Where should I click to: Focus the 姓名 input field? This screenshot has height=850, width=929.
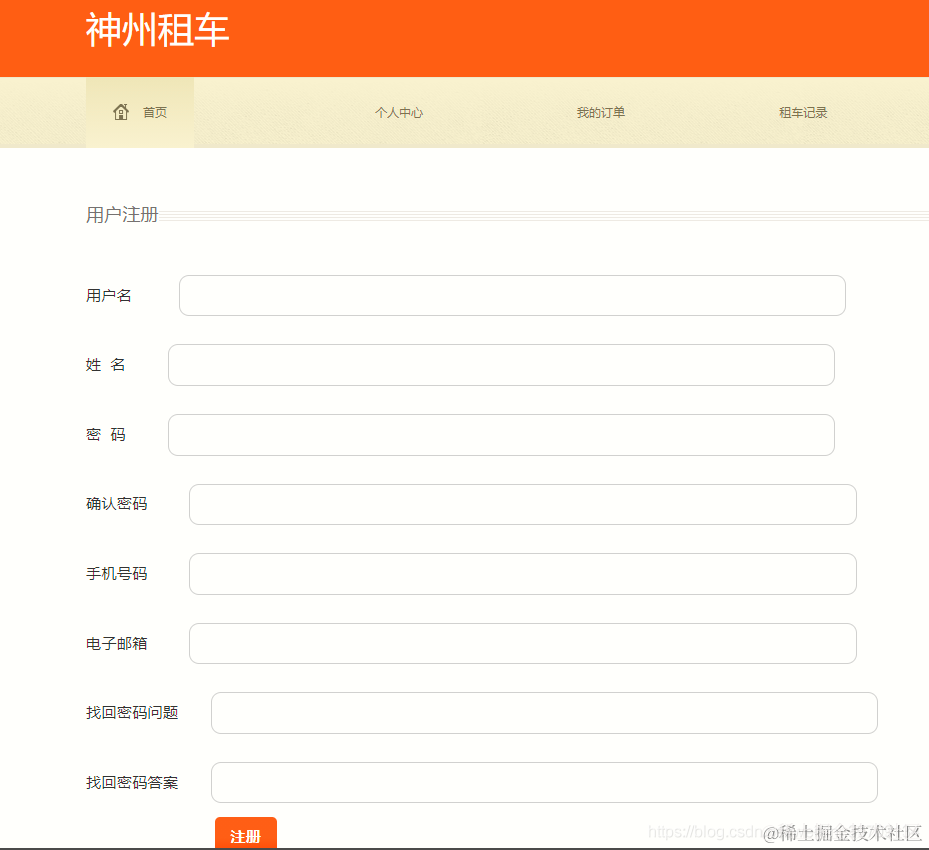click(x=501, y=365)
